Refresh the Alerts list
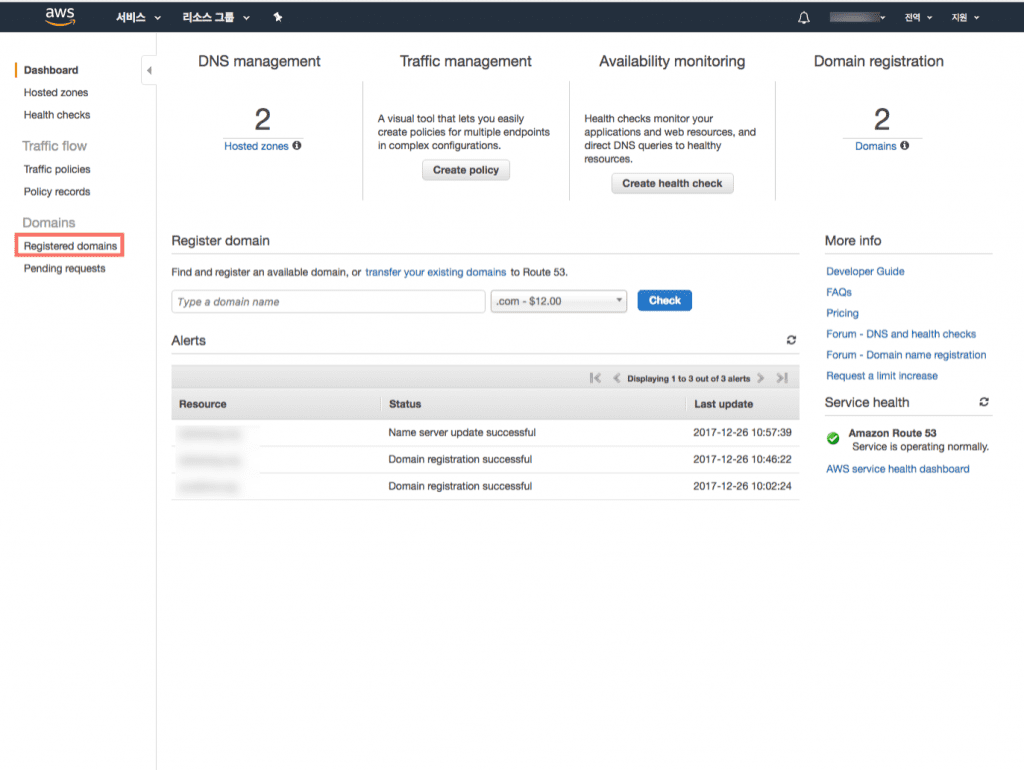1024x770 pixels. coord(791,340)
